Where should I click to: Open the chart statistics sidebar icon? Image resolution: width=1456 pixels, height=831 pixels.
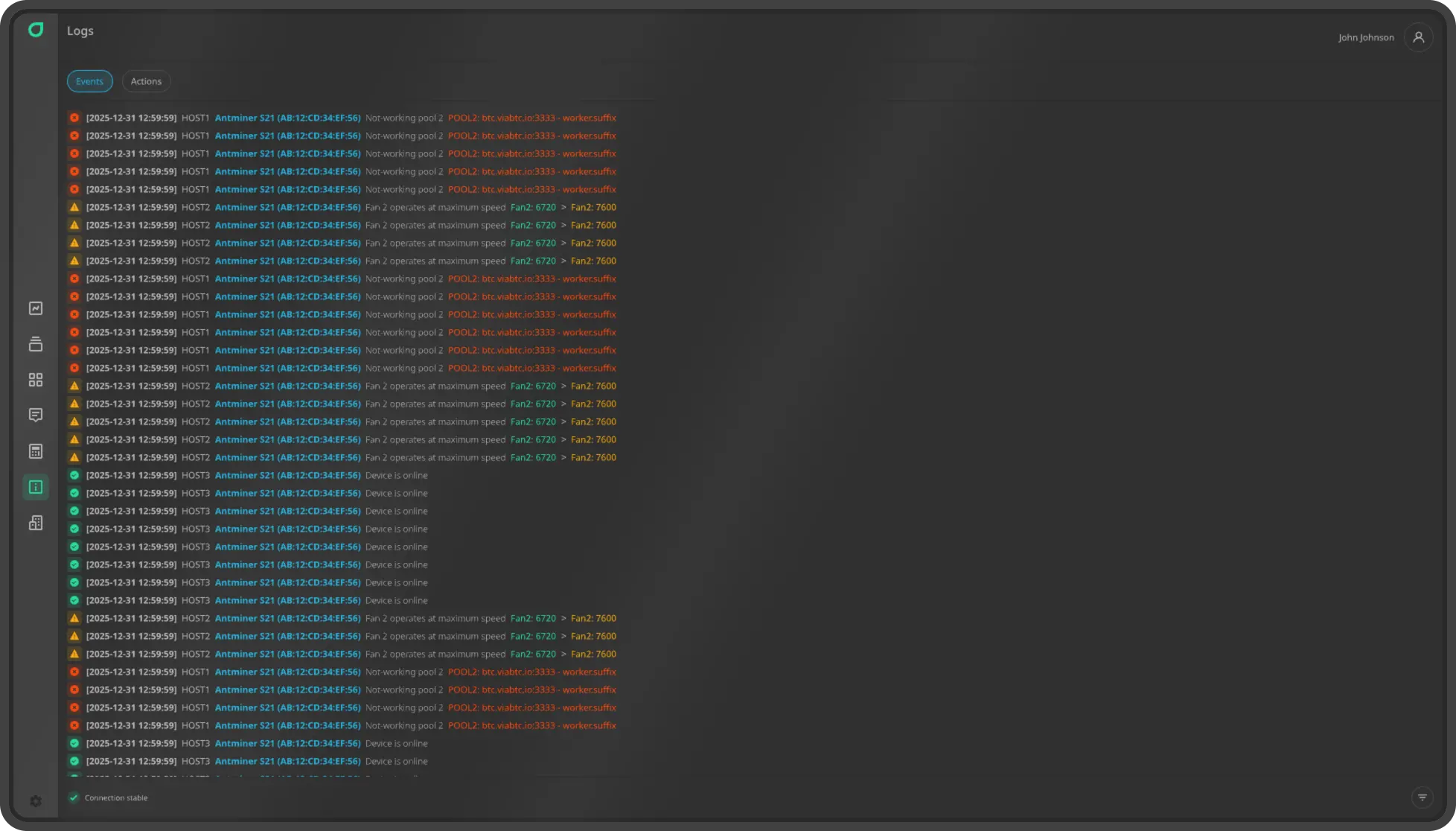36,308
